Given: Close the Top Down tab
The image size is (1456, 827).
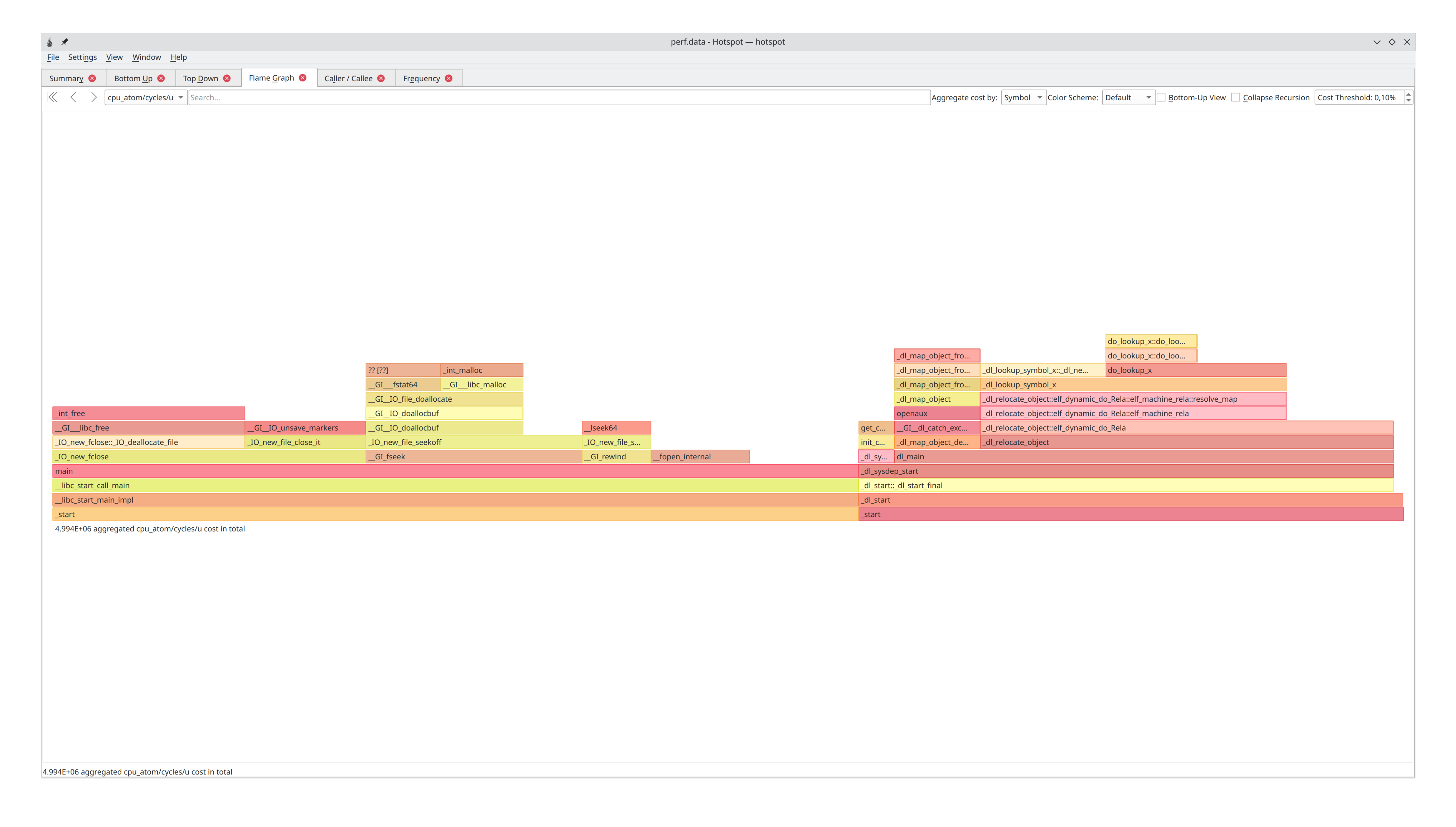Looking at the screenshot, I should click(227, 78).
